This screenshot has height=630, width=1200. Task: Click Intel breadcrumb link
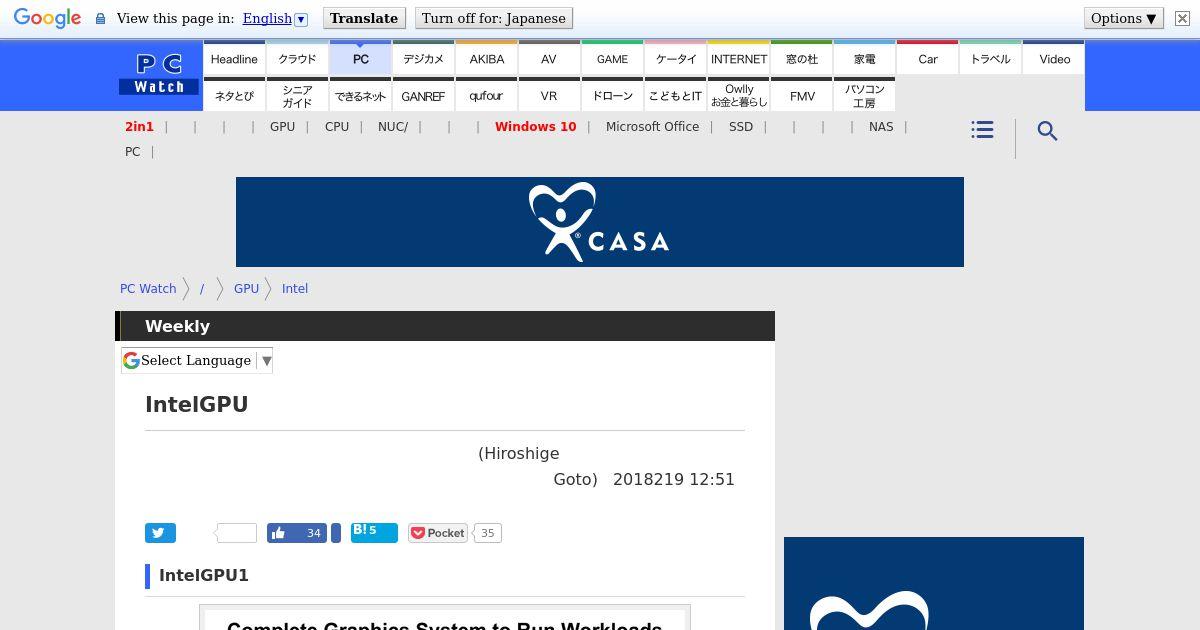(x=295, y=288)
